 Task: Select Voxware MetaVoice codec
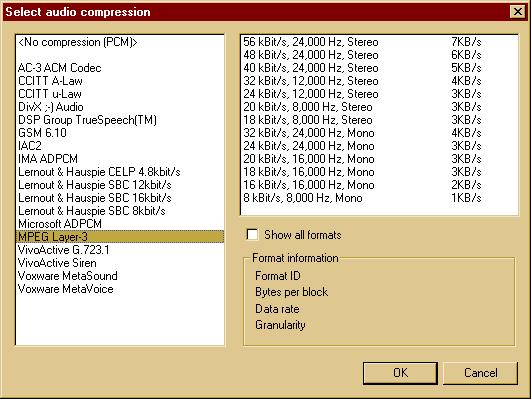click(120, 289)
